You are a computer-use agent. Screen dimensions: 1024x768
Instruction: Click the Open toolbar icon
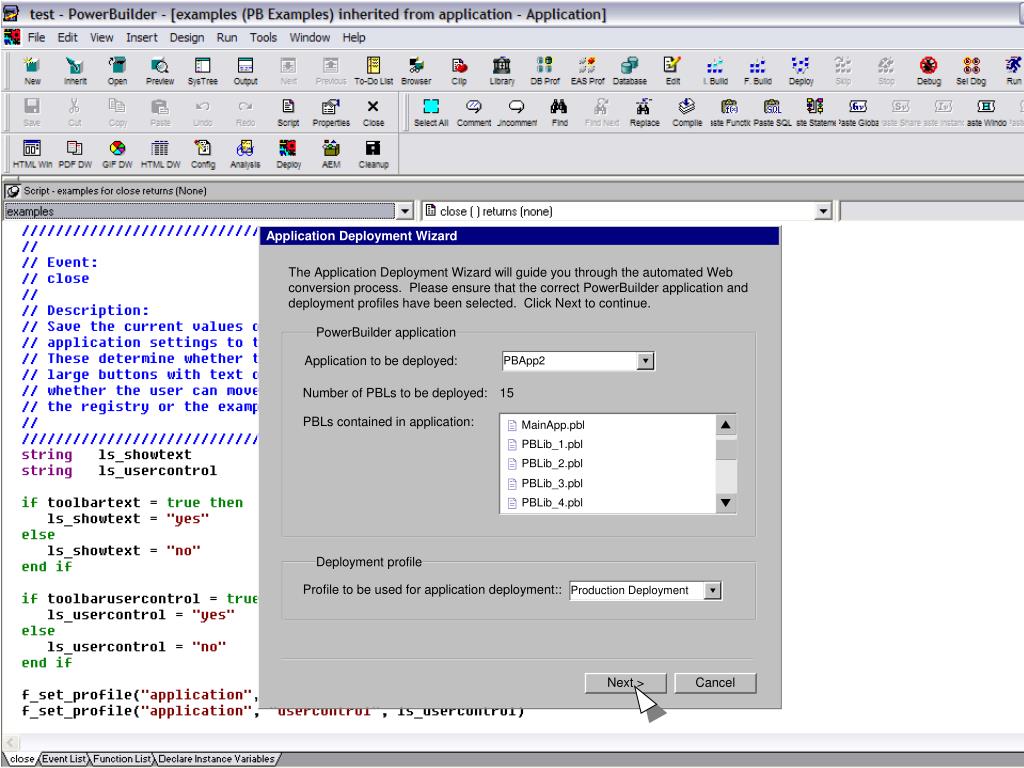118,71
